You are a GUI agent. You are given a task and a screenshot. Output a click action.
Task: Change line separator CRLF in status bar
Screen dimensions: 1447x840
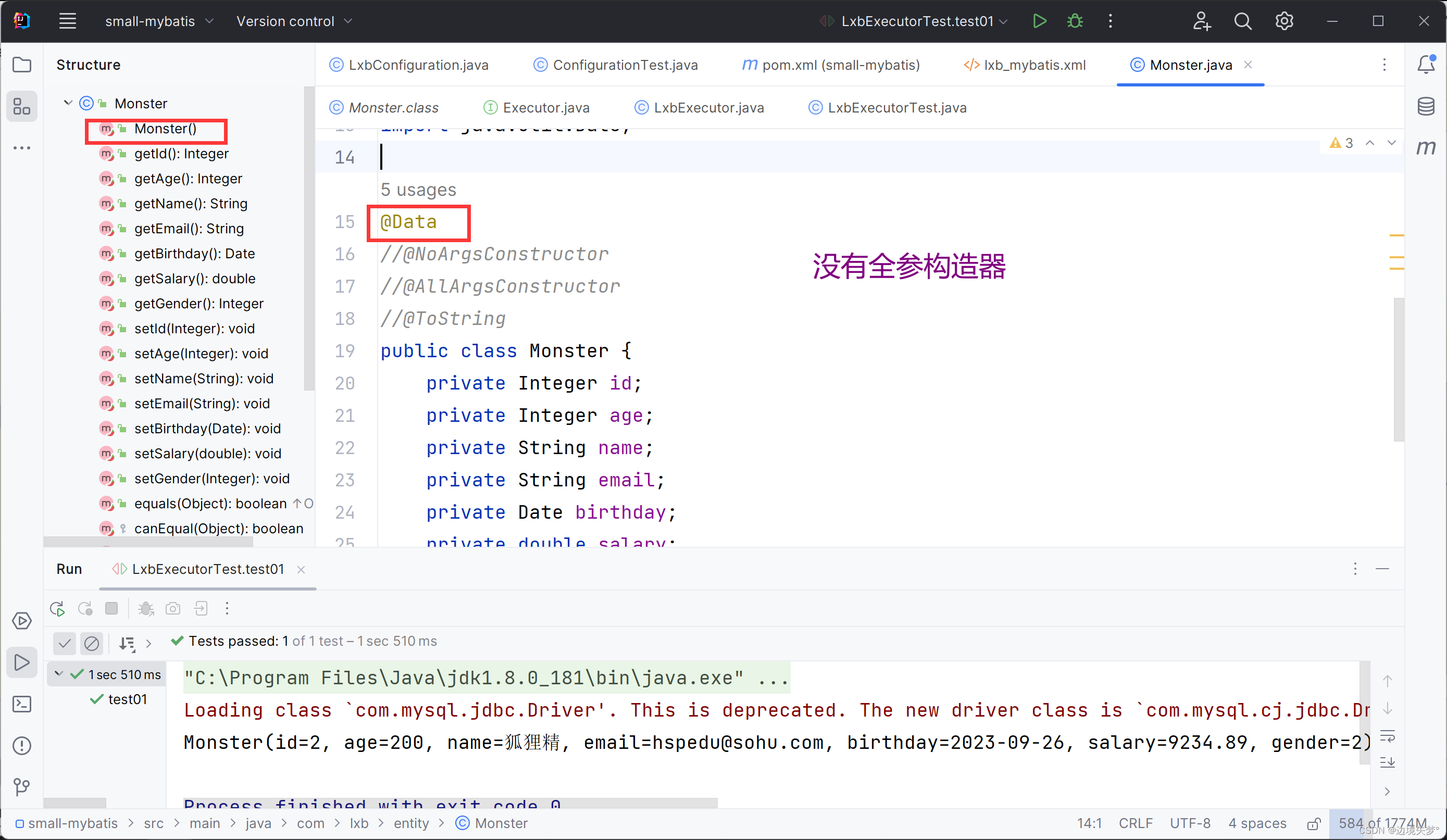tap(1135, 823)
